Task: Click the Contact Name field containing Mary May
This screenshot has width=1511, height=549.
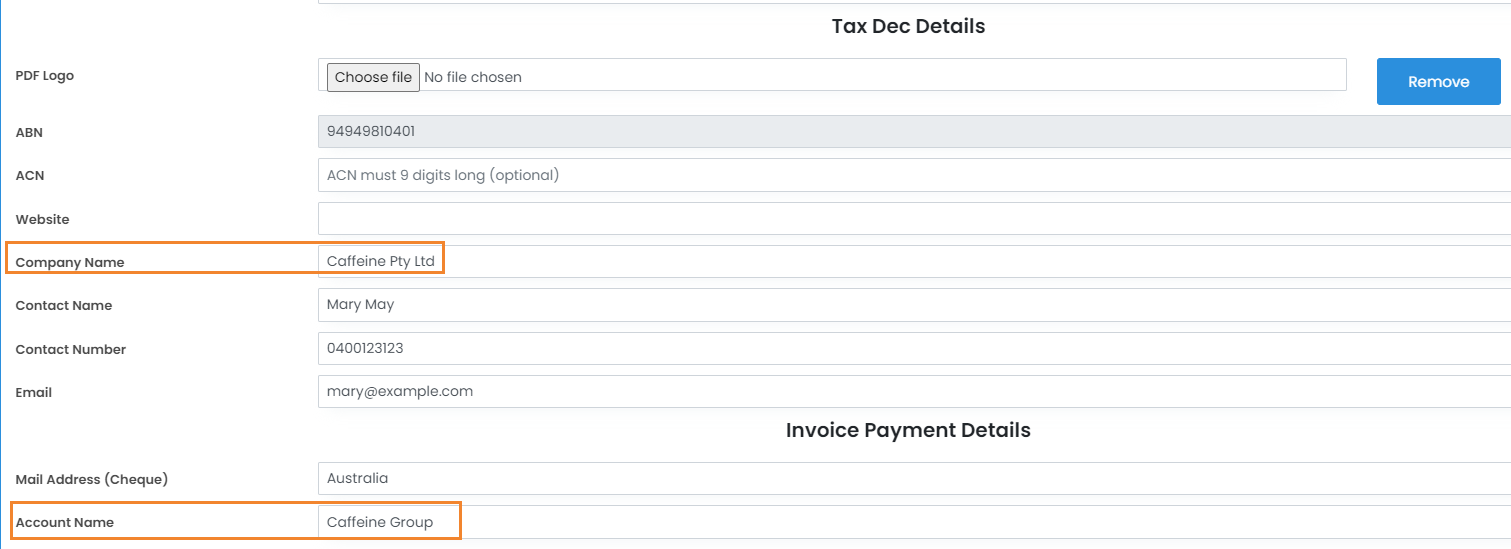Action: coord(900,305)
